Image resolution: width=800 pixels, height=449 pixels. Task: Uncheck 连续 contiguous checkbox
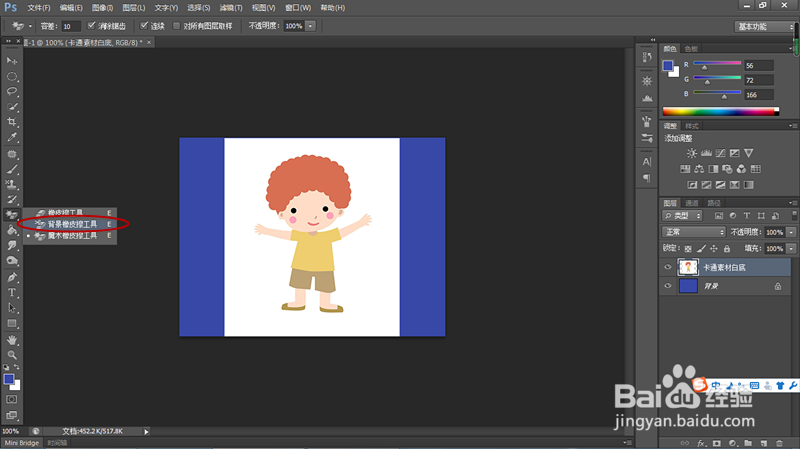coord(144,26)
